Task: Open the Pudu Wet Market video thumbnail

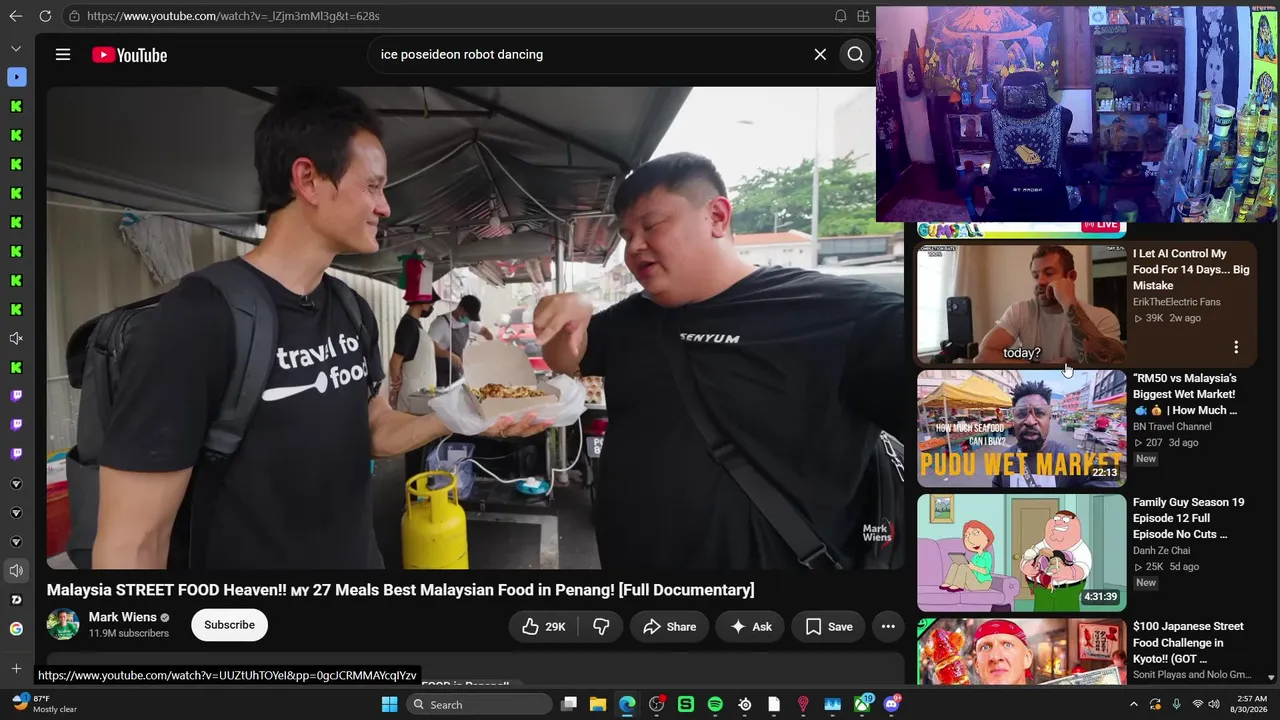Action: pyautogui.click(x=1021, y=429)
